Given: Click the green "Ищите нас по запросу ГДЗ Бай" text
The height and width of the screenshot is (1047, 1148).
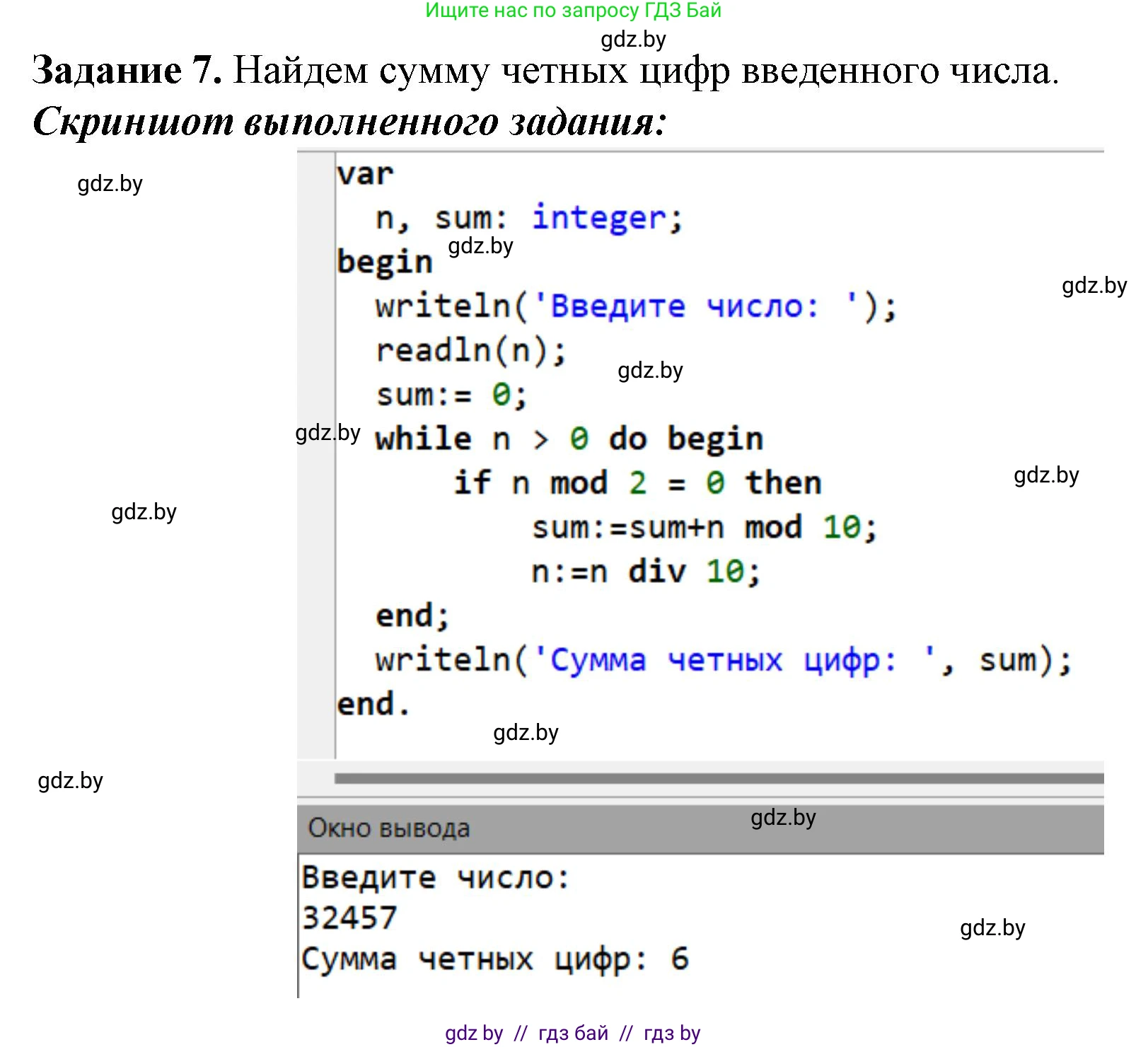Looking at the screenshot, I should 573,11.
